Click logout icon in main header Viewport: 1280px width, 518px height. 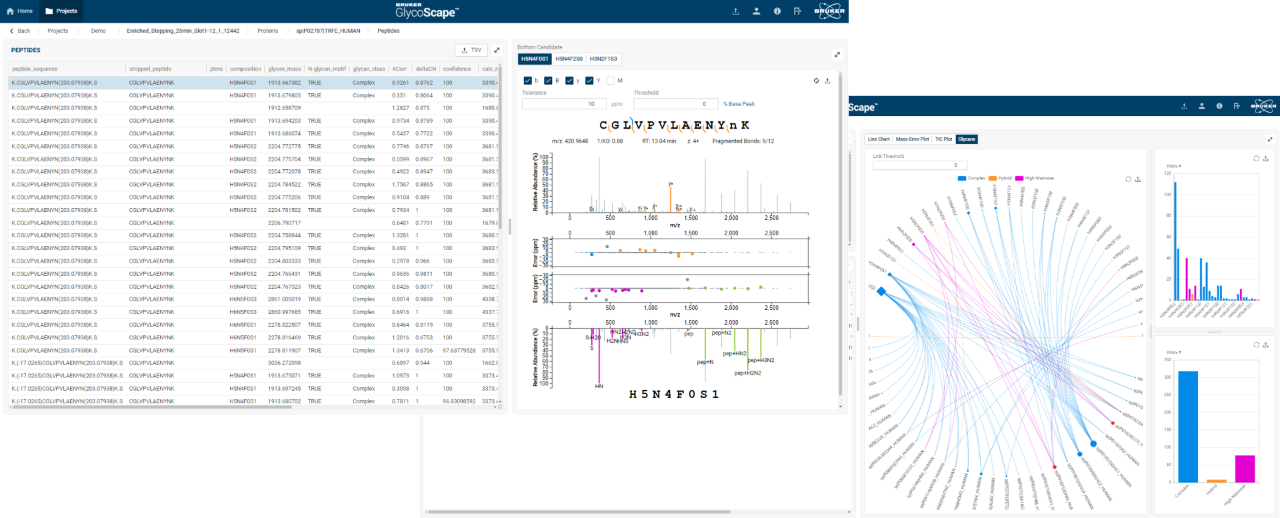797,11
